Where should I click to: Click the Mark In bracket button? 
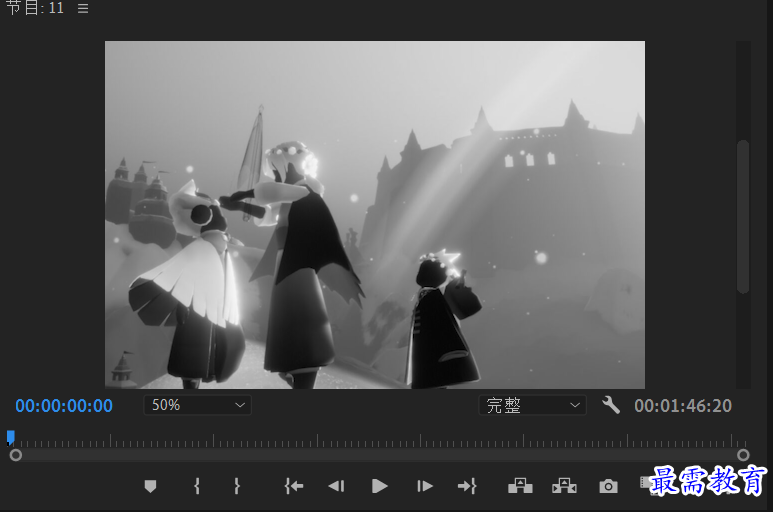[197, 486]
